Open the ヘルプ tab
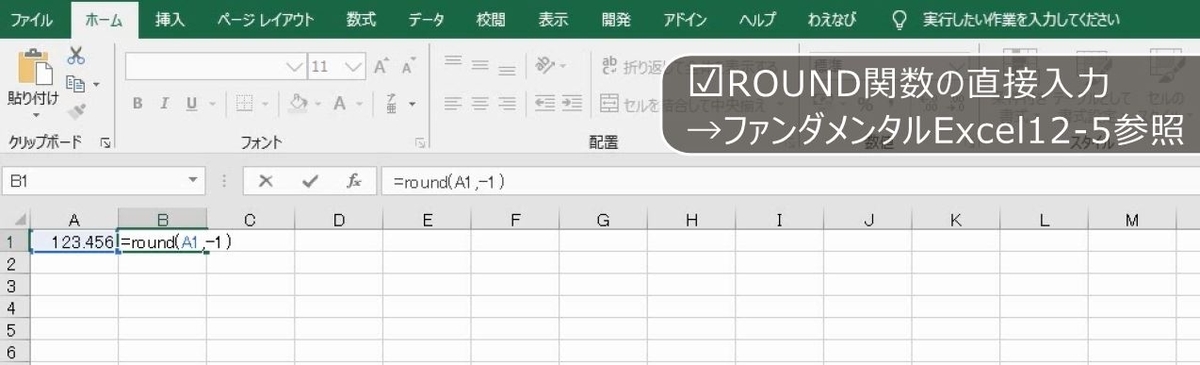Image resolution: width=1200 pixels, height=365 pixels. pos(757,20)
